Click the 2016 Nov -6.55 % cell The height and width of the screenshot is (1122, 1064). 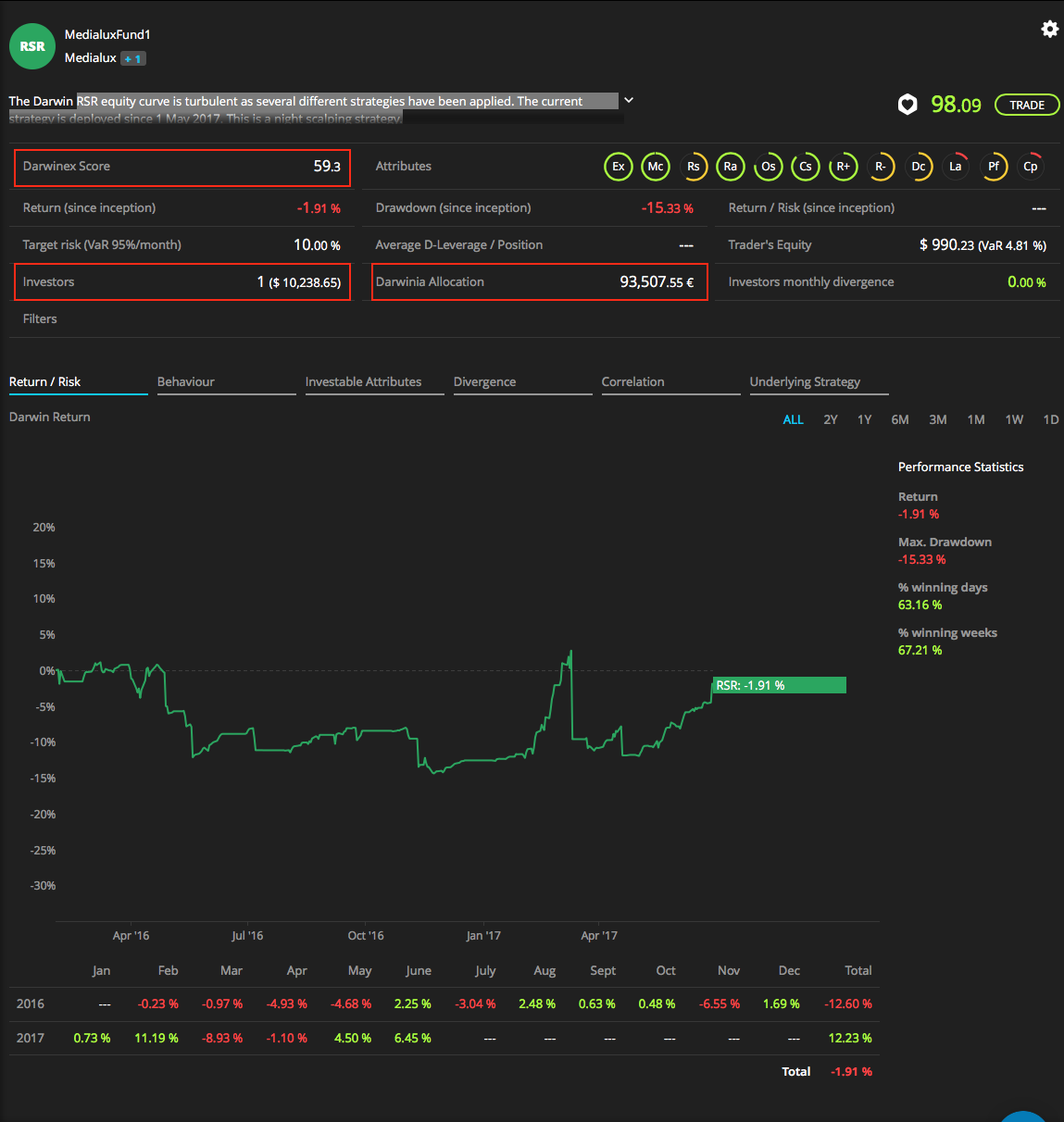(720, 1004)
